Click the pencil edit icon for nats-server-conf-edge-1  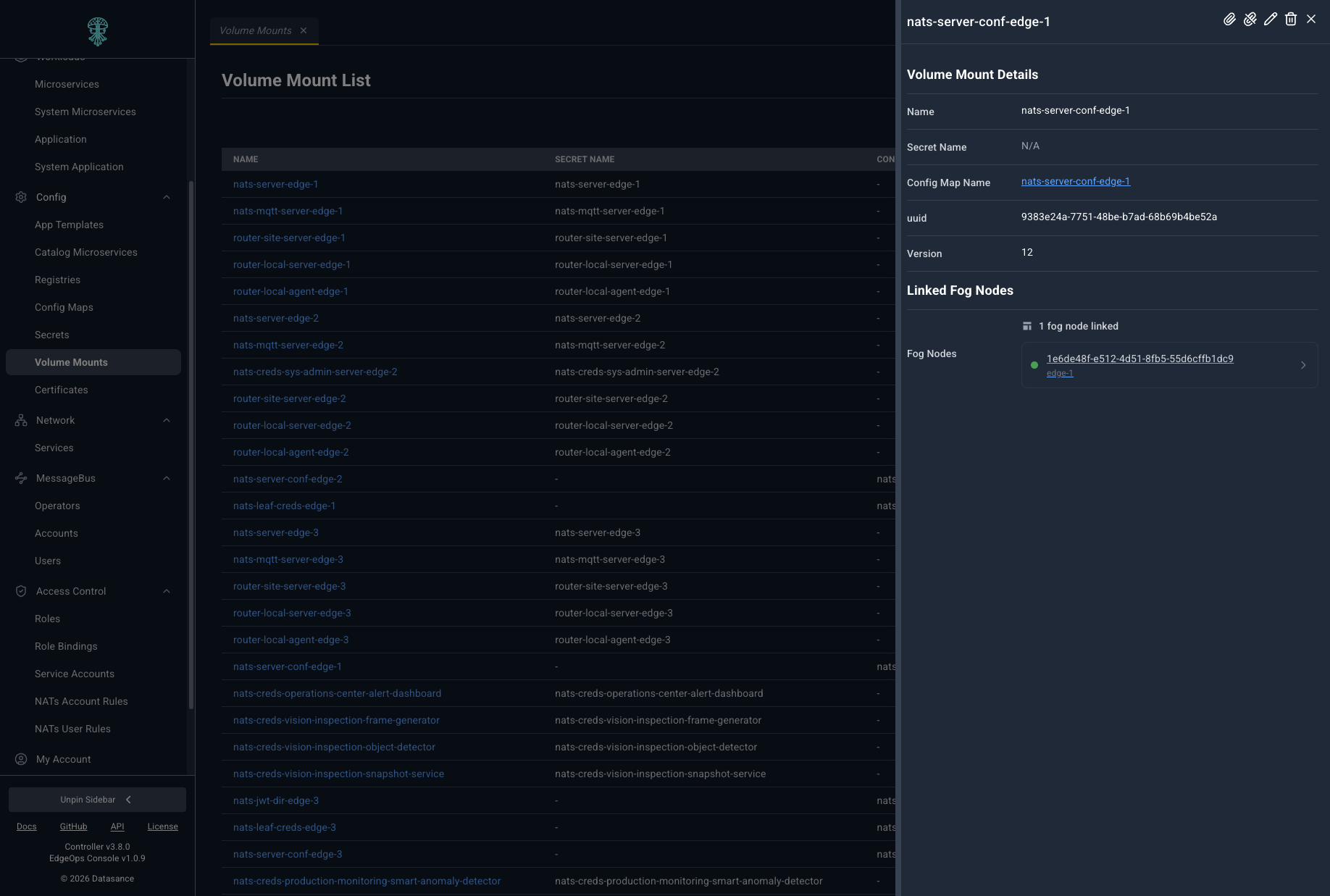click(x=1270, y=20)
